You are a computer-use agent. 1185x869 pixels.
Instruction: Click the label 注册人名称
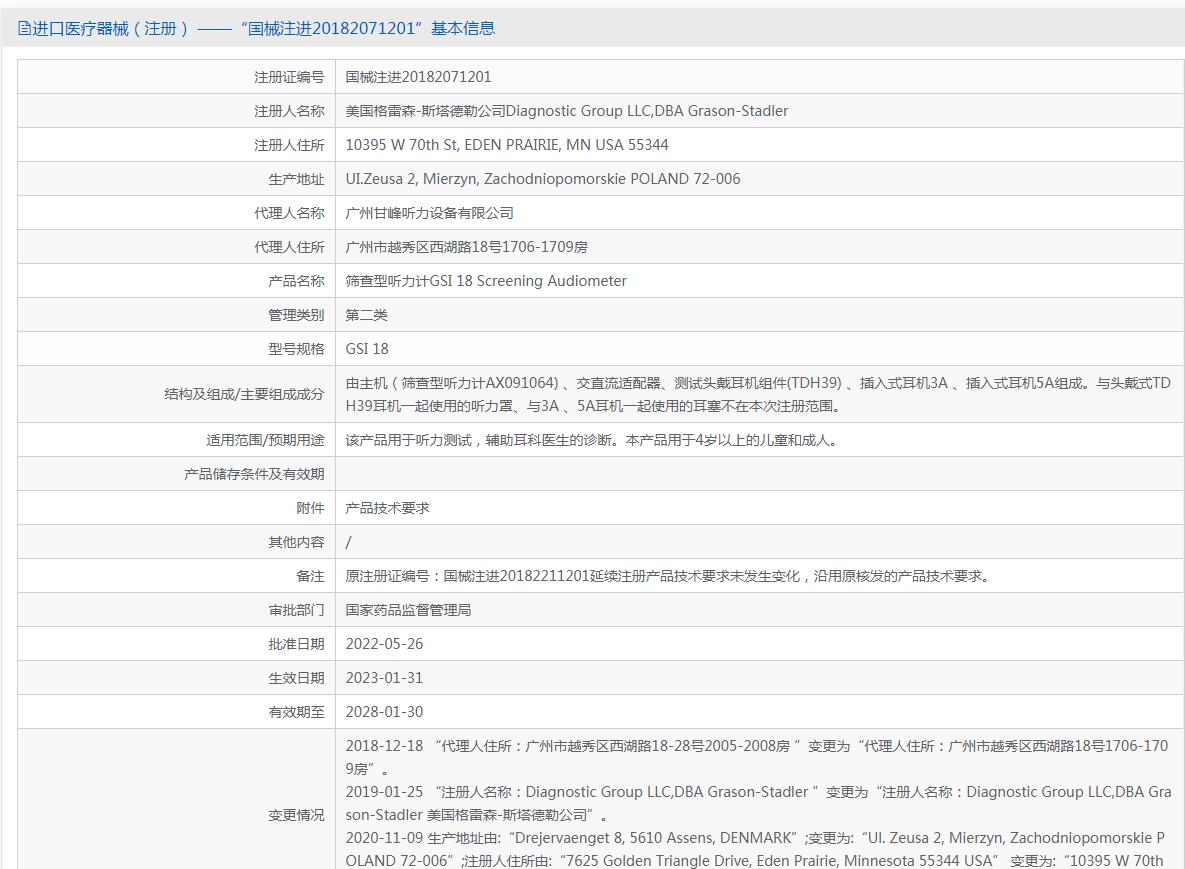[x=289, y=111]
